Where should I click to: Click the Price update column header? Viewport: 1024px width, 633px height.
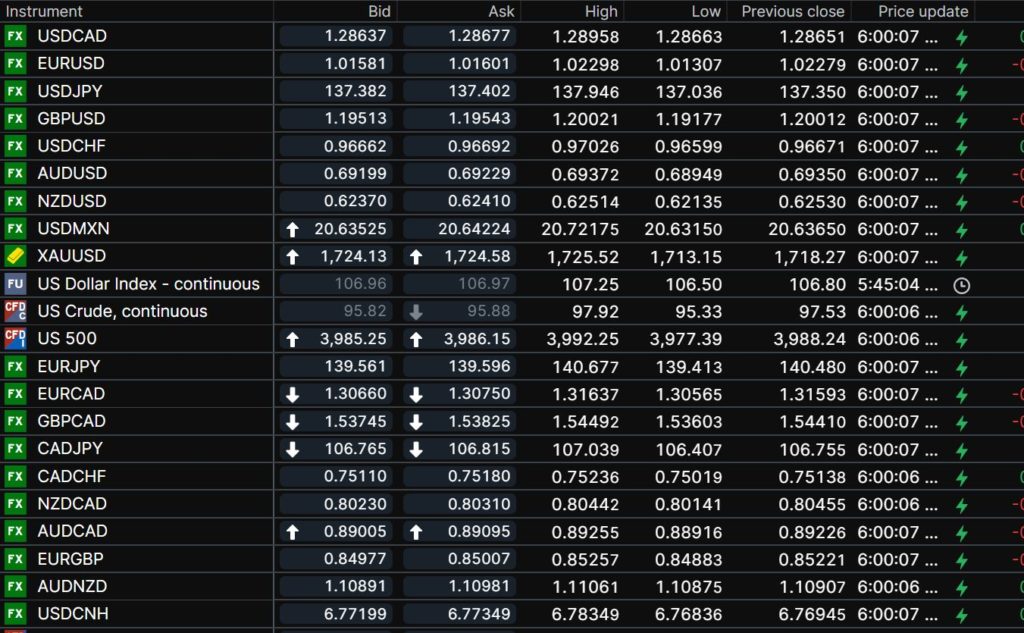(922, 12)
